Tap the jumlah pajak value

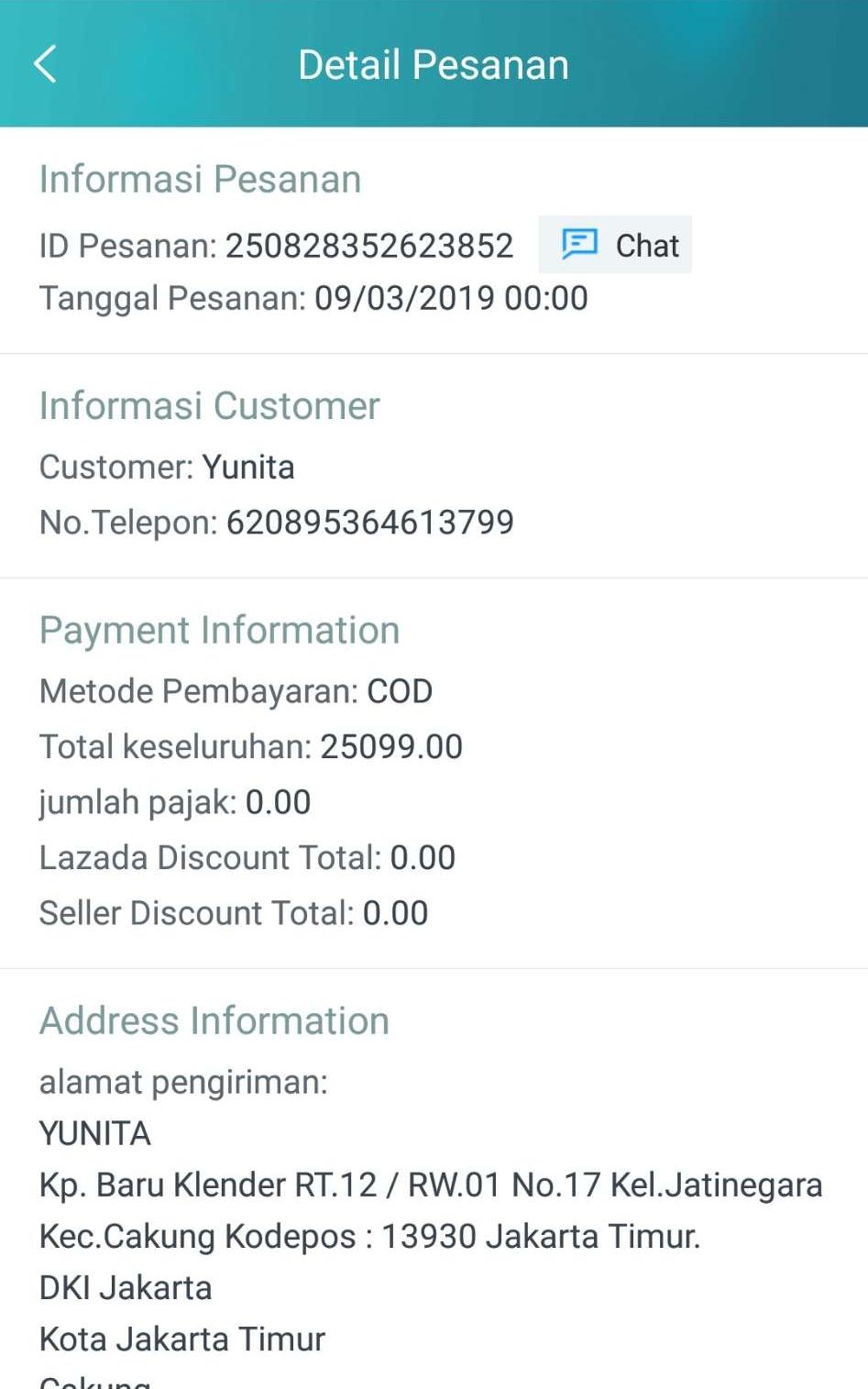click(278, 802)
